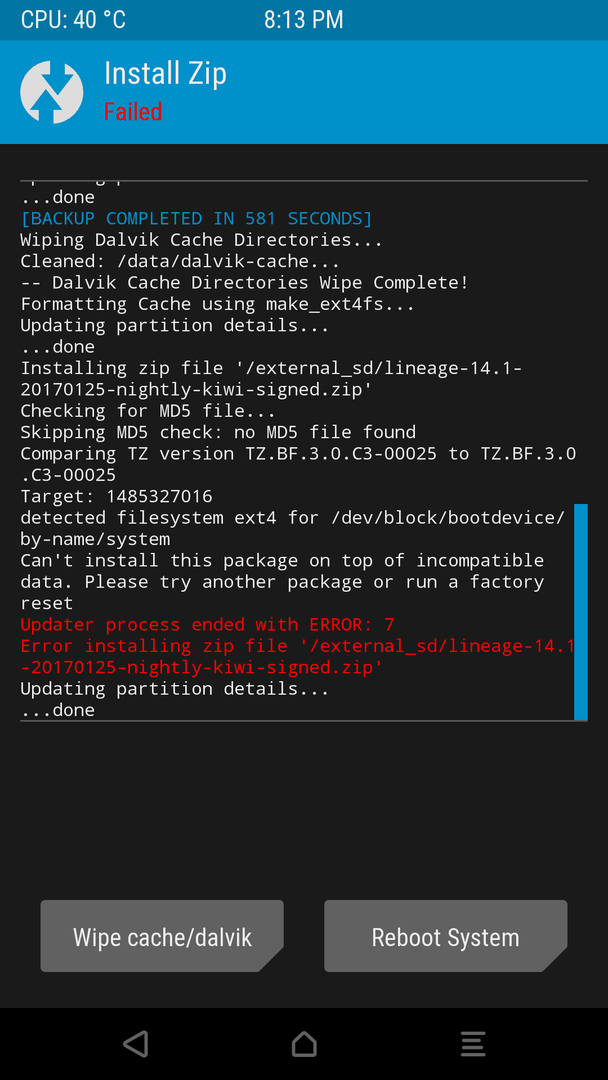
Task: Tap the Wiping Dalvik Cache Directories line
Action: point(201,240)
